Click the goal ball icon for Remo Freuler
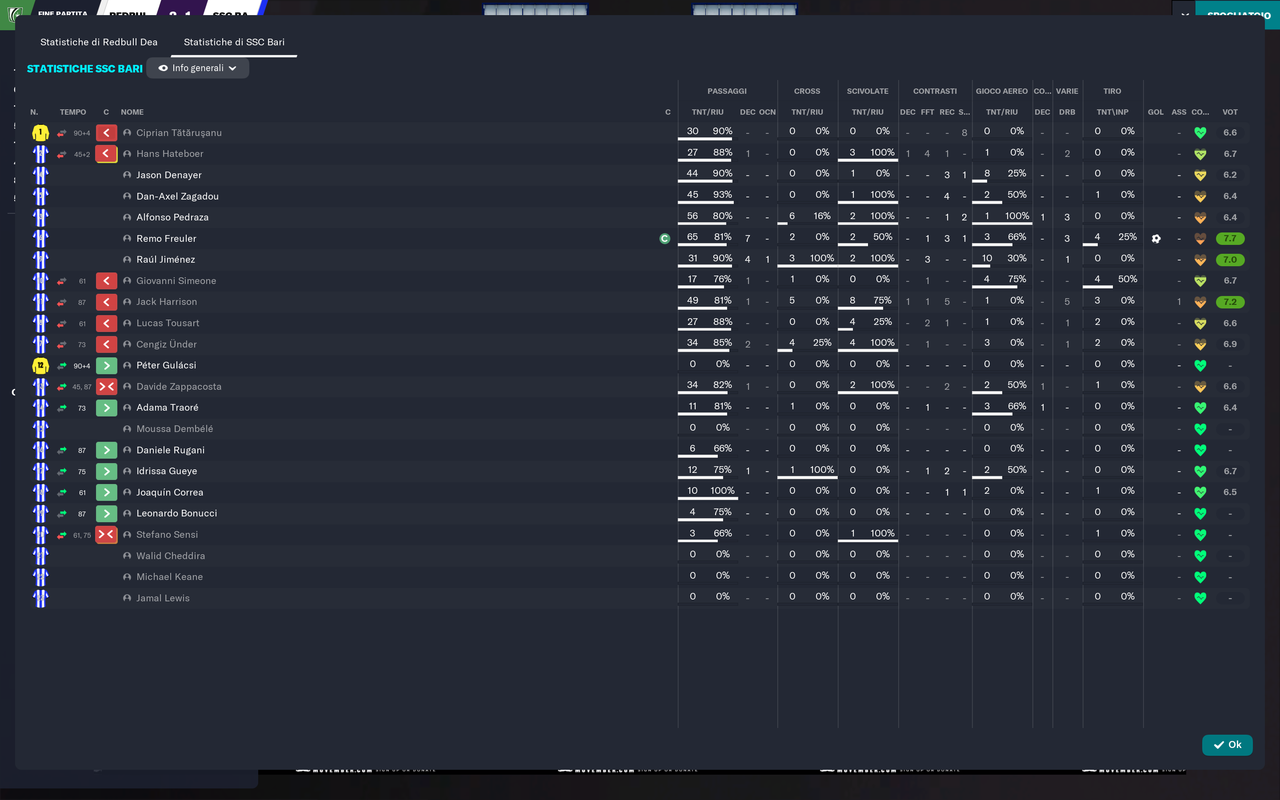This screenshot has height=800, width=1280. [x=1156, y=239]
